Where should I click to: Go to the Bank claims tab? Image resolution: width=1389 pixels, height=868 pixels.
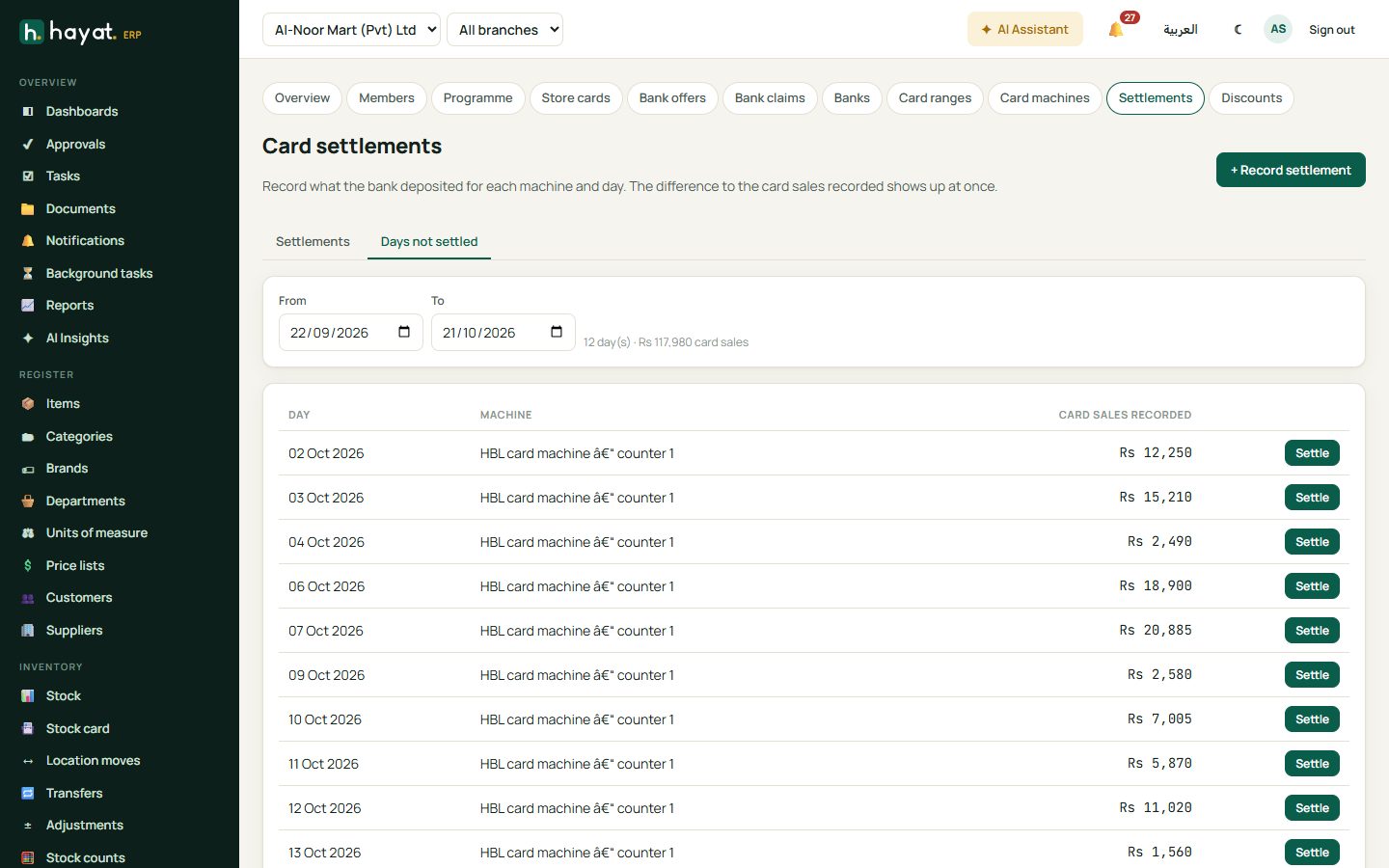(x=770, y=98)
